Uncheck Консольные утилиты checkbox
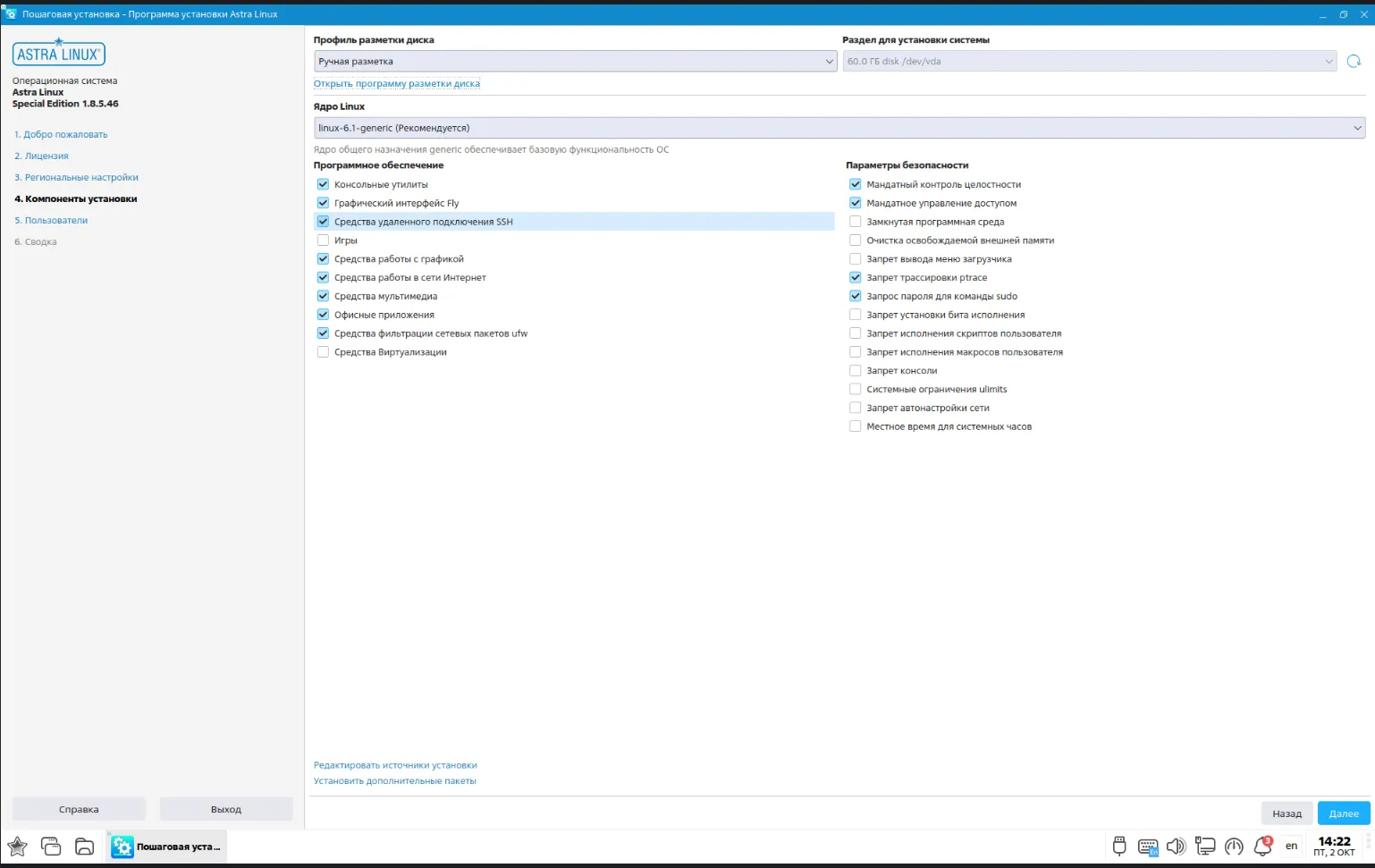Screen dimensions: 1375x868 323,184
